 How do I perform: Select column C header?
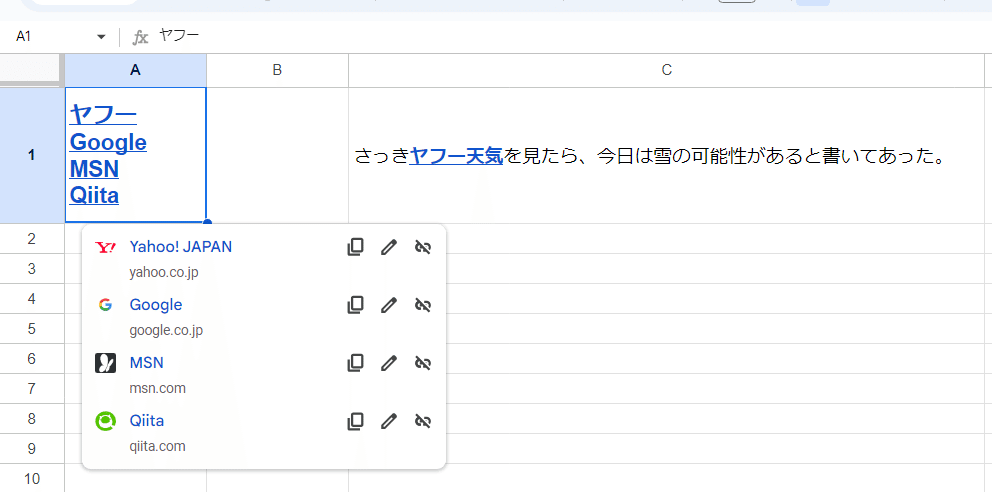[x=666, y=70]
